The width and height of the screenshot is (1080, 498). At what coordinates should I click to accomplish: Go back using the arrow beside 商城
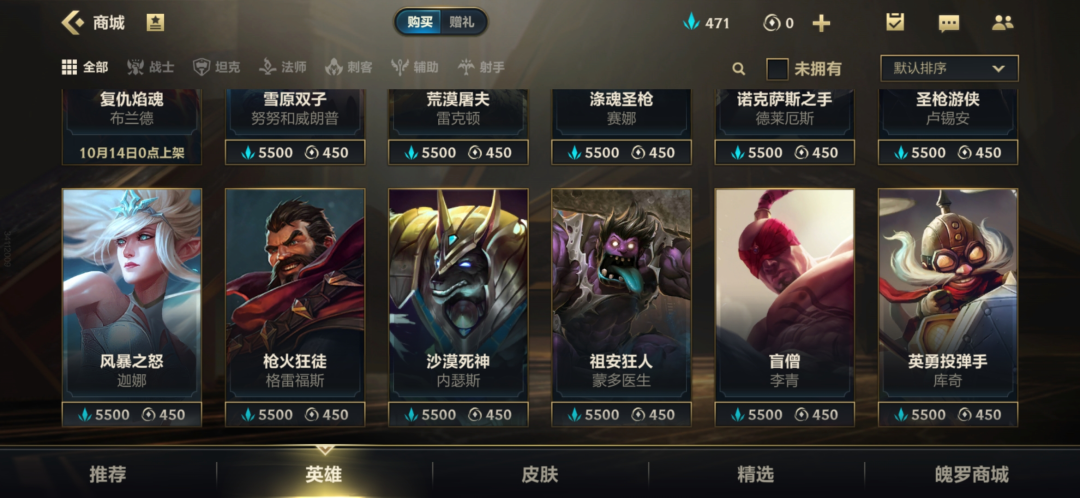click(72, 23)
